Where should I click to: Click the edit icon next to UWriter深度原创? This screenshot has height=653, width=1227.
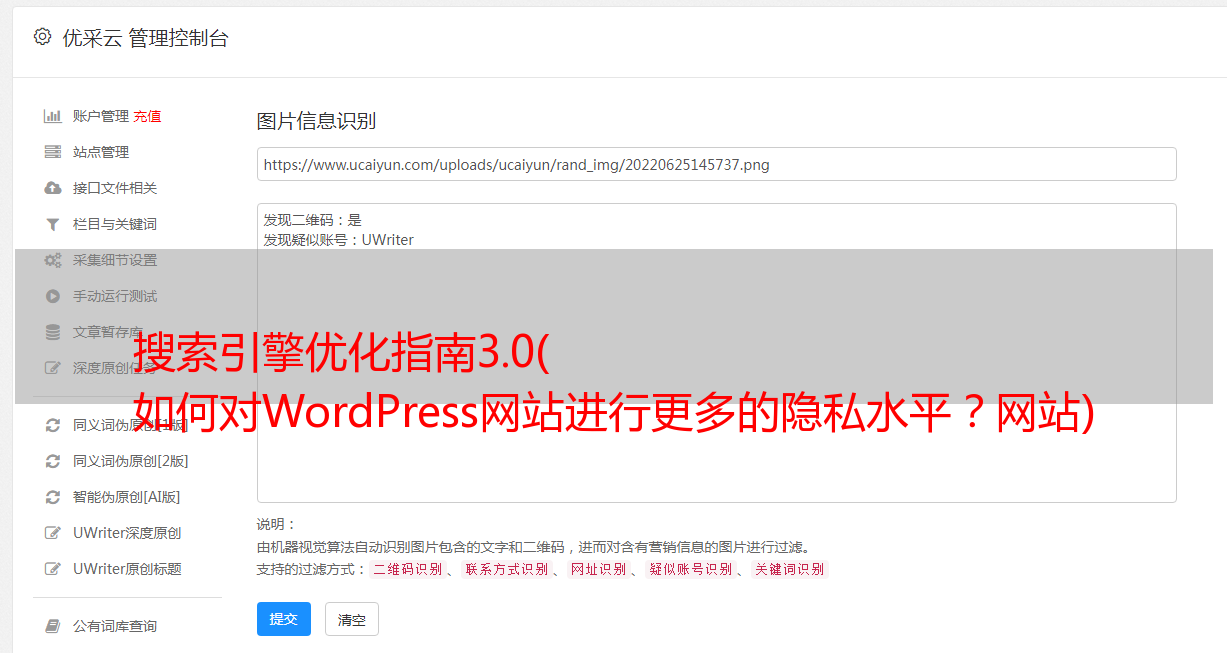pyautogui.click(x=53, y=533)
